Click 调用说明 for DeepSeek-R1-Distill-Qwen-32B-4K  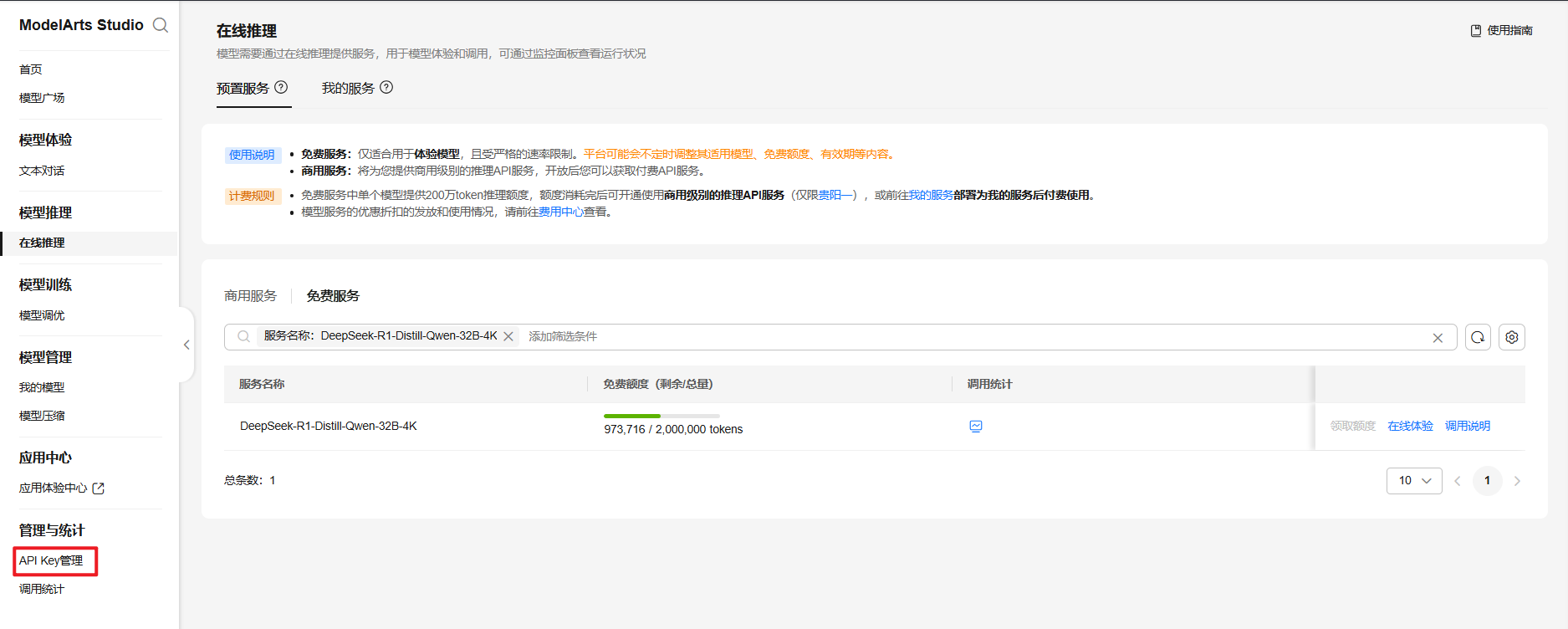pyautogui.click(x=1468, y=426)
